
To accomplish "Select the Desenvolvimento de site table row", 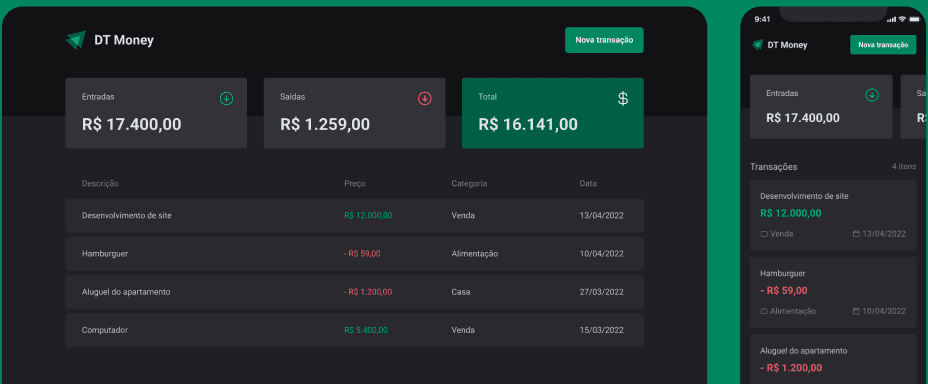I will (355, 216).
